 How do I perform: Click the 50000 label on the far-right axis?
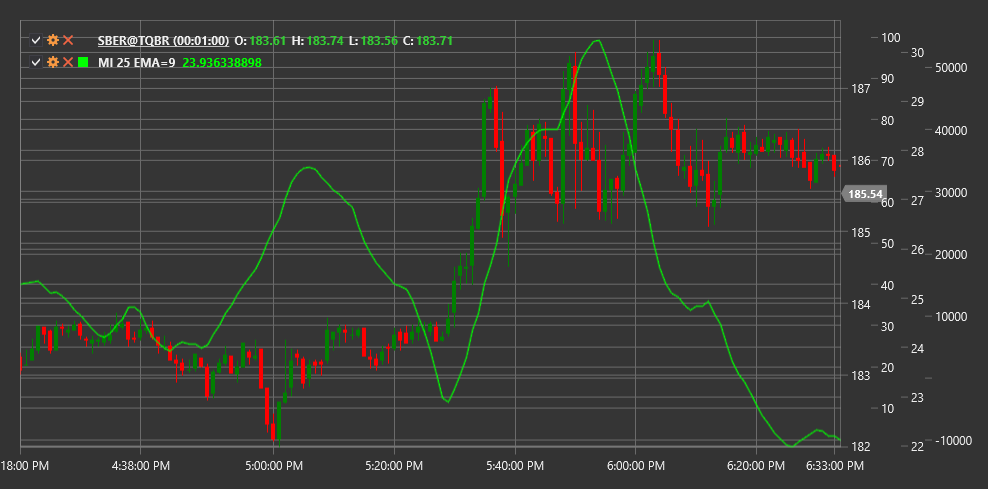pos(951,68)
